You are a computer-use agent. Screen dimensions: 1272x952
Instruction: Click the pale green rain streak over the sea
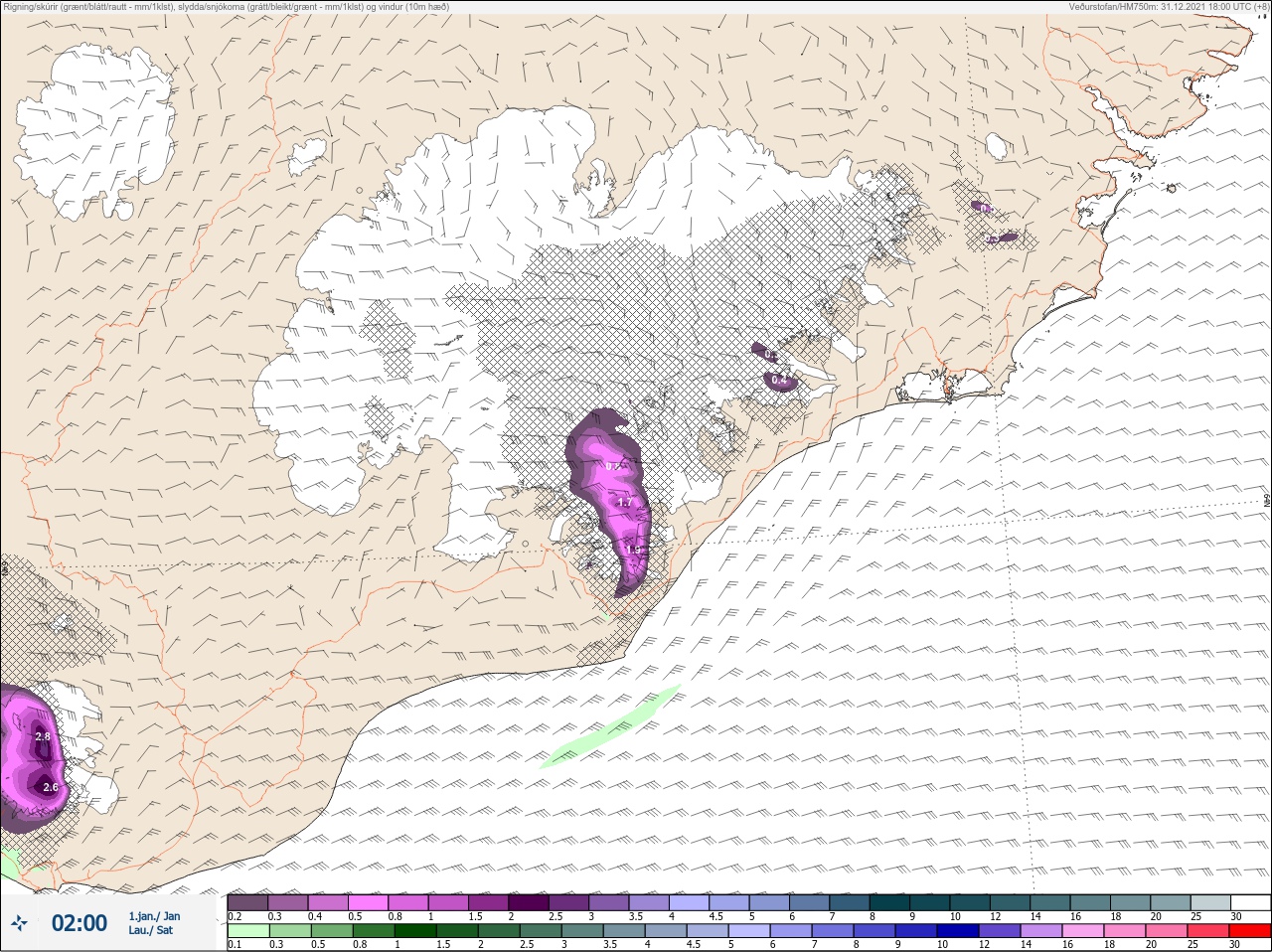tap(609, 726)
